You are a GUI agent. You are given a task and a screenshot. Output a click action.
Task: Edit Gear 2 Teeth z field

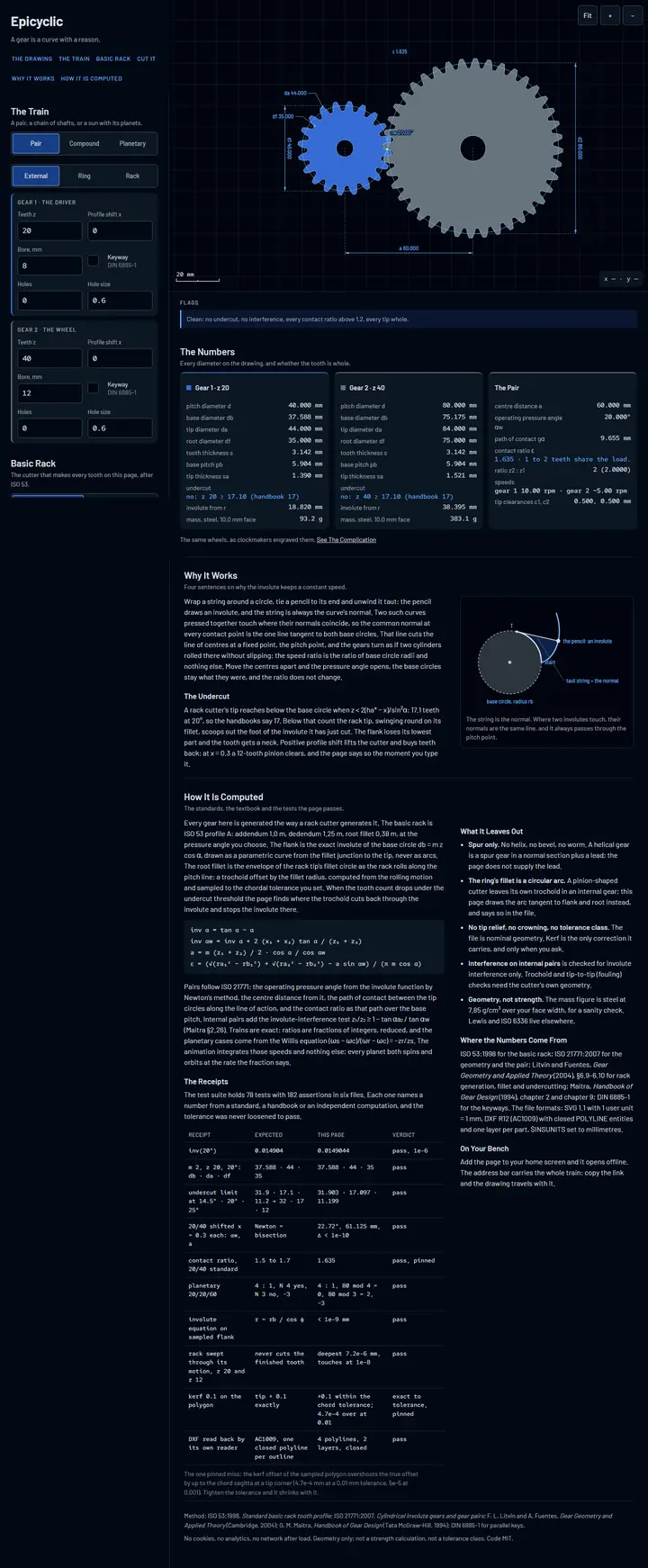point(49,358)
